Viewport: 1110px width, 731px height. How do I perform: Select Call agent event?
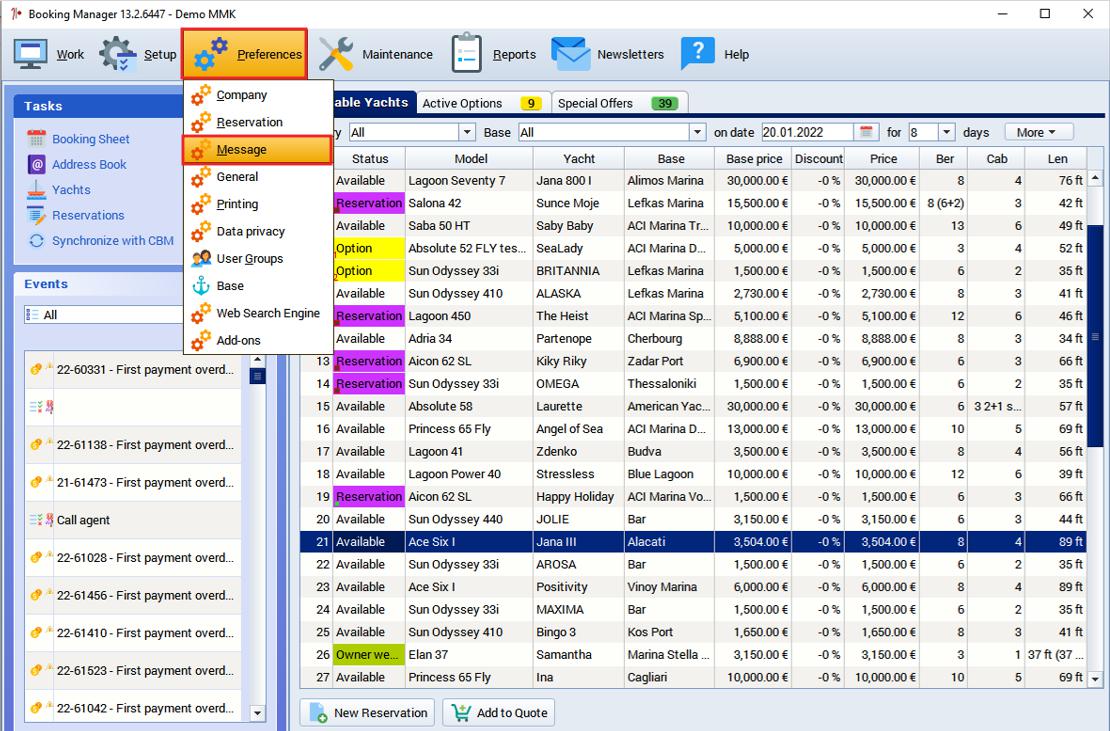(134, 520)
